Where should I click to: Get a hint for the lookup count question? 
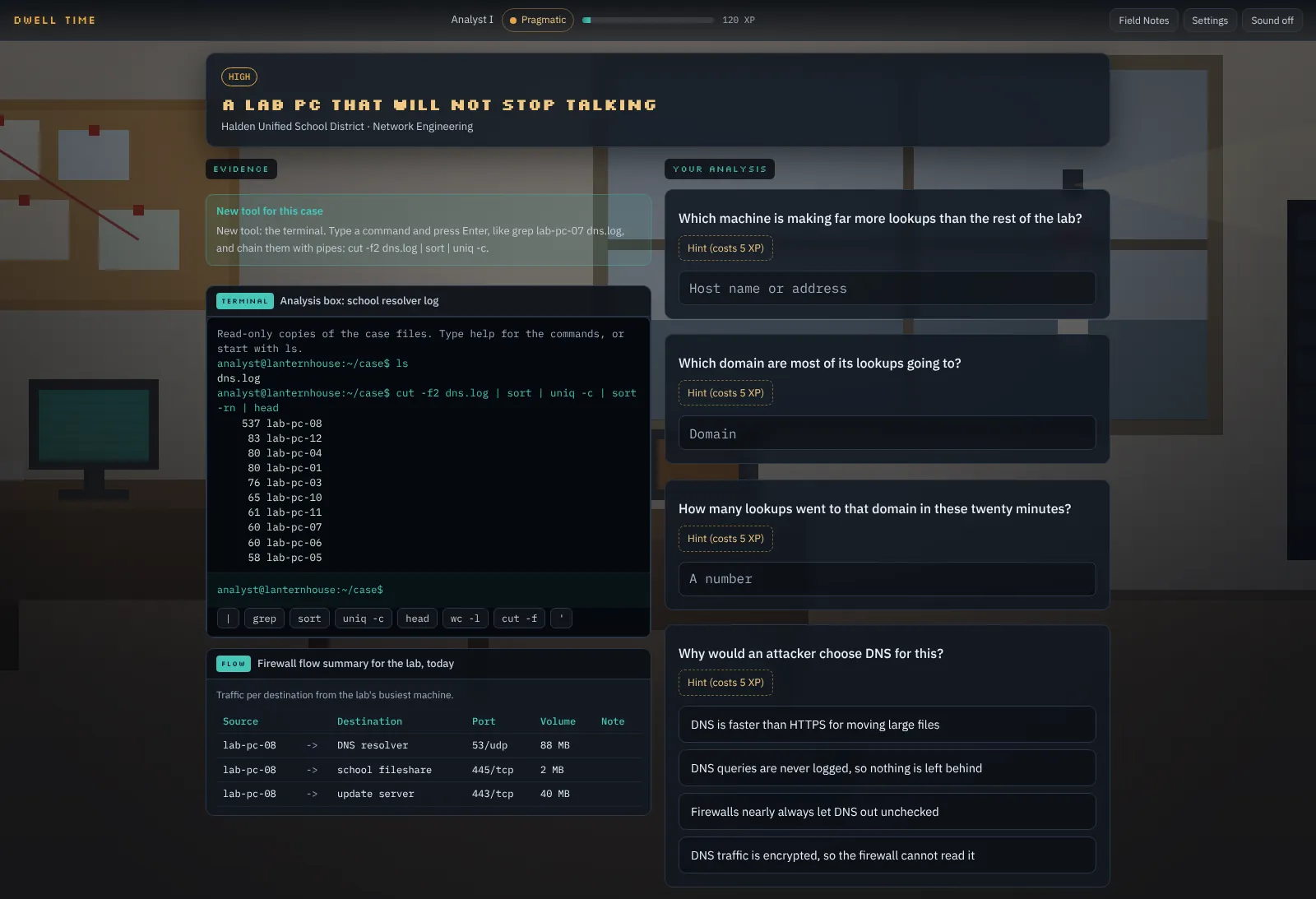coord(725,539)
